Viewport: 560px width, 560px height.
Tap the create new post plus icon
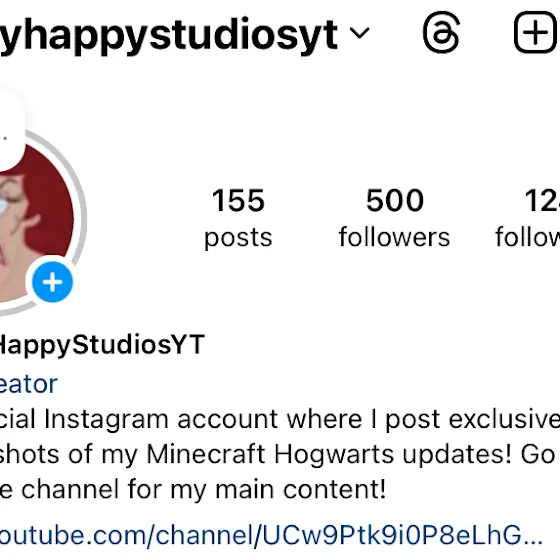coord(536,32)
